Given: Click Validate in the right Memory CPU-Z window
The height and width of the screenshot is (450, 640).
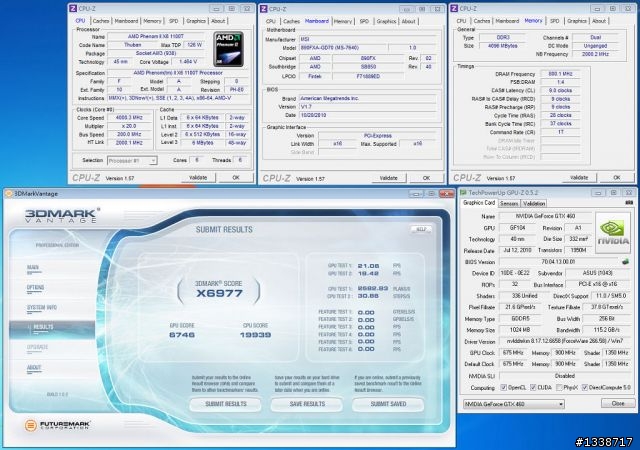Looking at the screenshot, I should point(579,178).
